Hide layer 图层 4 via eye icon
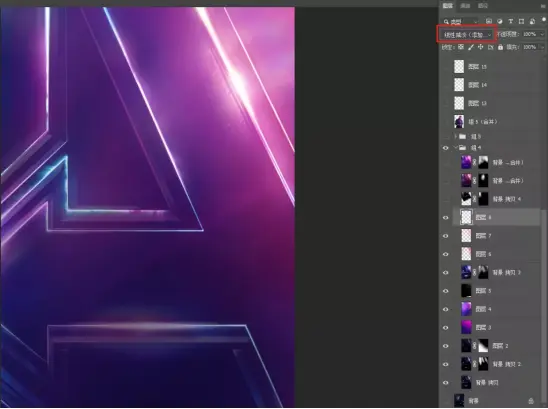This screenshot has height=409, width=548. point(446,309)
